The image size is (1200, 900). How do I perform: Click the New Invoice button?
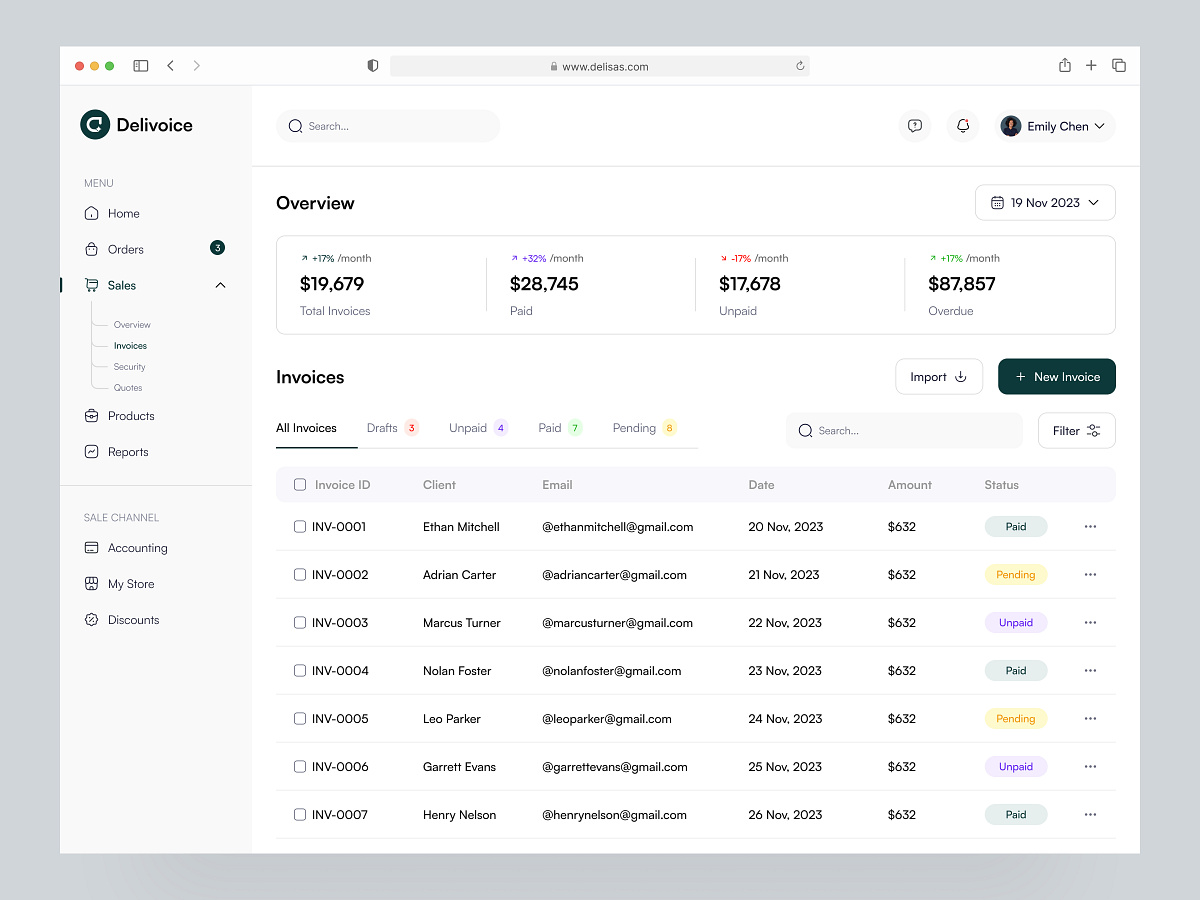coord(1056,376)
